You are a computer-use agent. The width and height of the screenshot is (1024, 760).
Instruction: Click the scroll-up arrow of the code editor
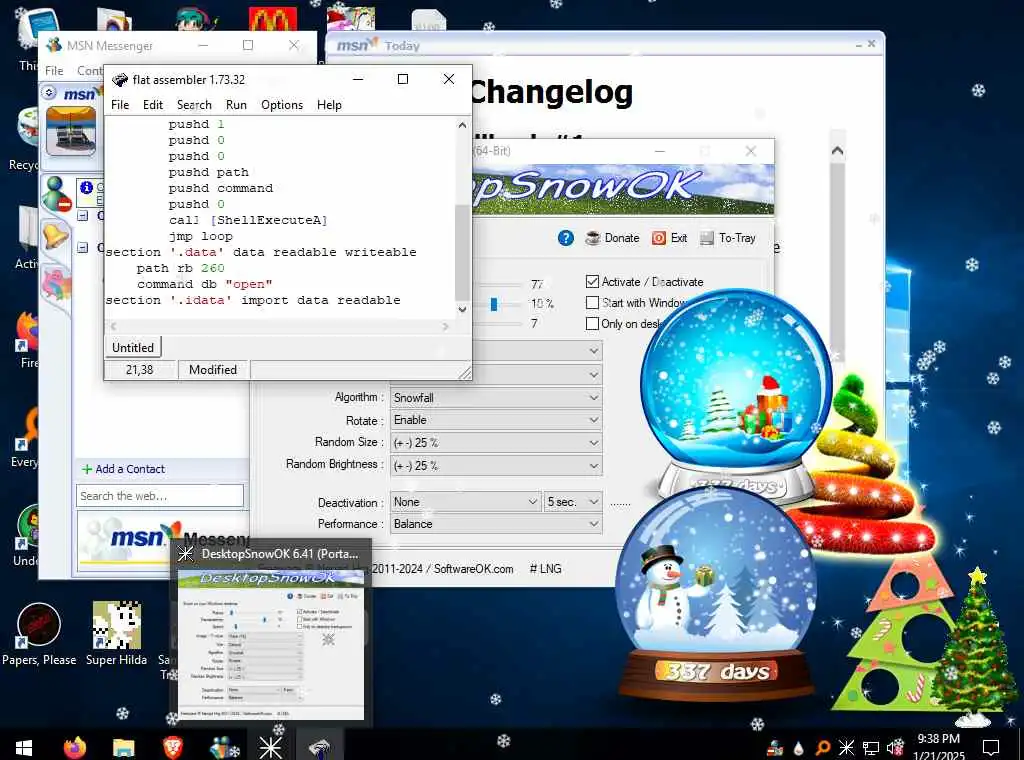pos(462,125)
